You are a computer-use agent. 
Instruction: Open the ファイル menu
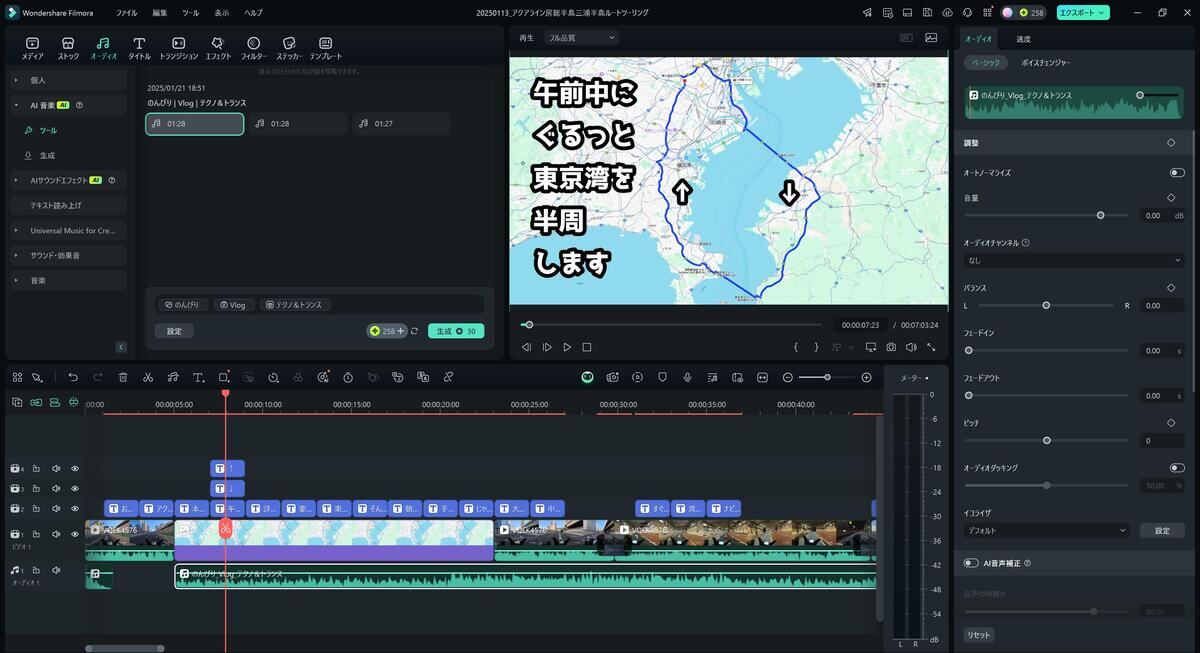126,12
